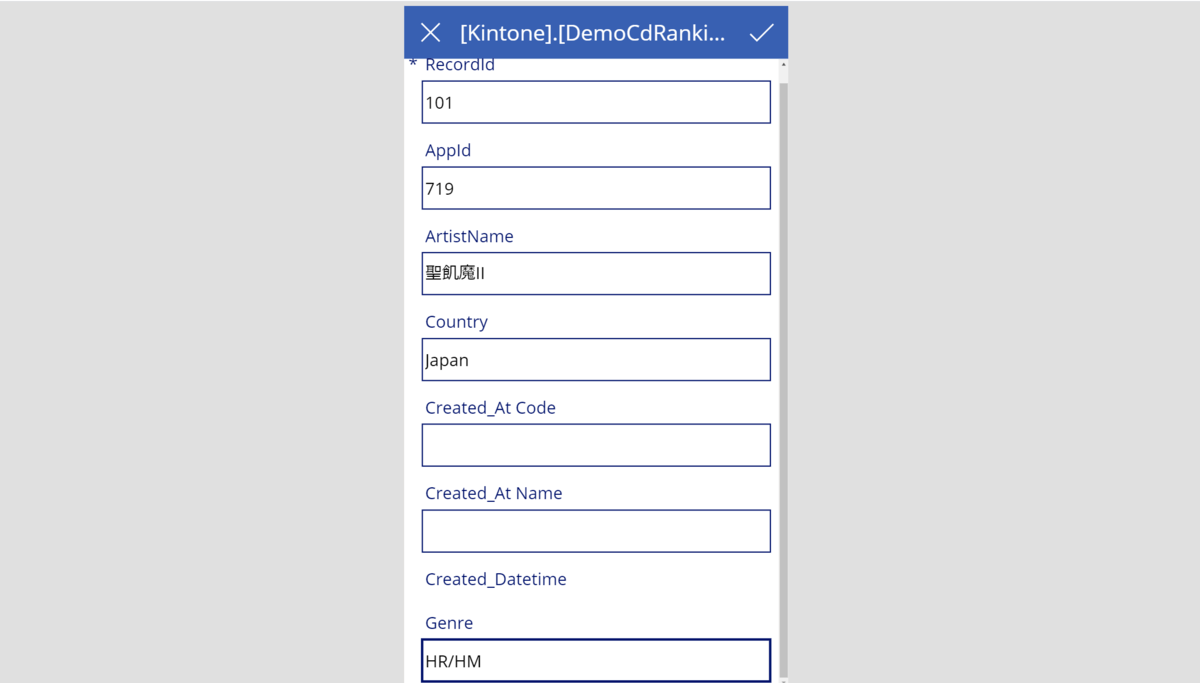Select the AppId field showing 719

[596, 188]
